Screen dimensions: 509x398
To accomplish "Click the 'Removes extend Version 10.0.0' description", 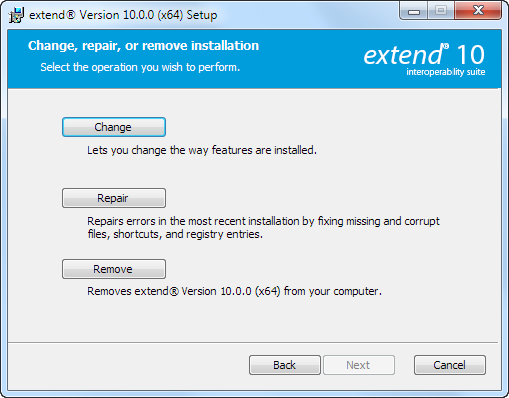I will tap(234, 291).
